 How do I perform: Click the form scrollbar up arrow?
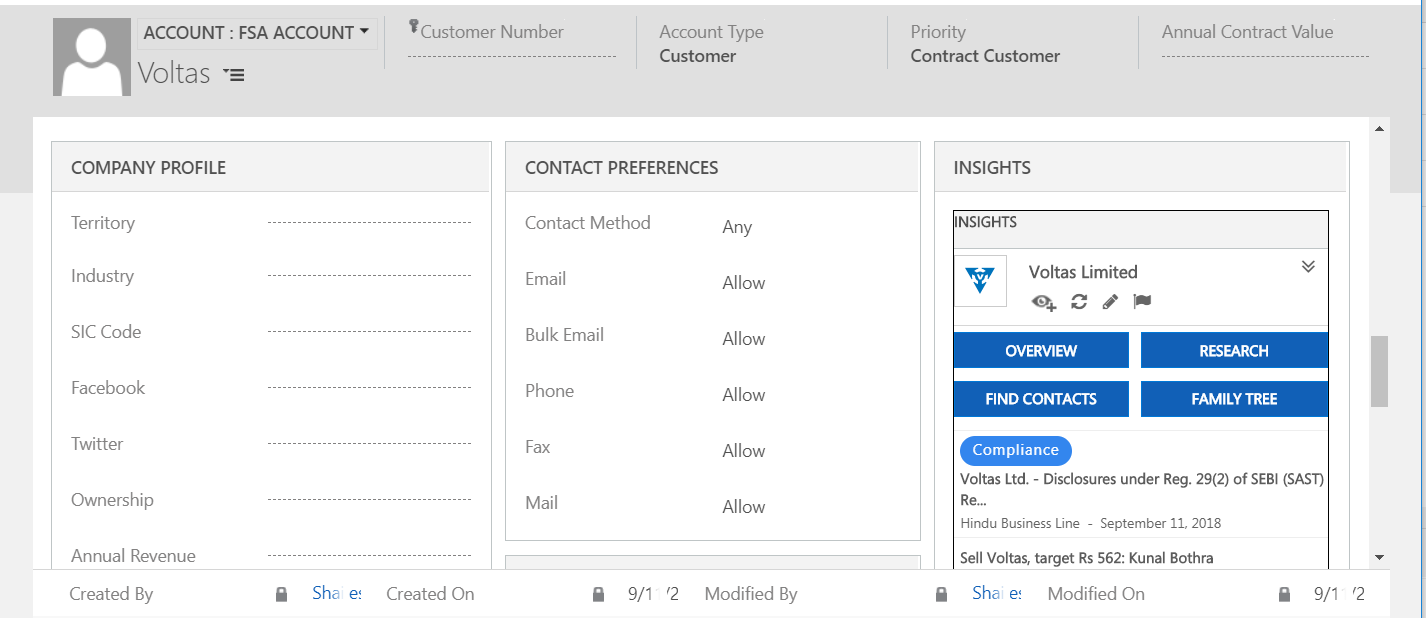coord(1380,129)
